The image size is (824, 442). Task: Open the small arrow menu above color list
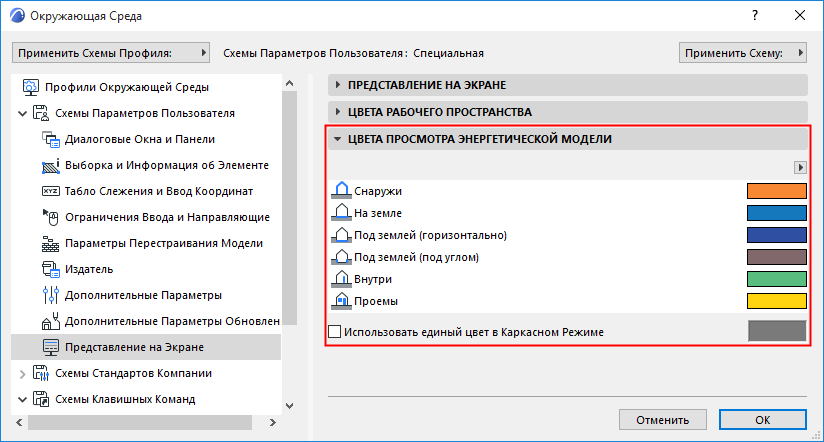800,168
